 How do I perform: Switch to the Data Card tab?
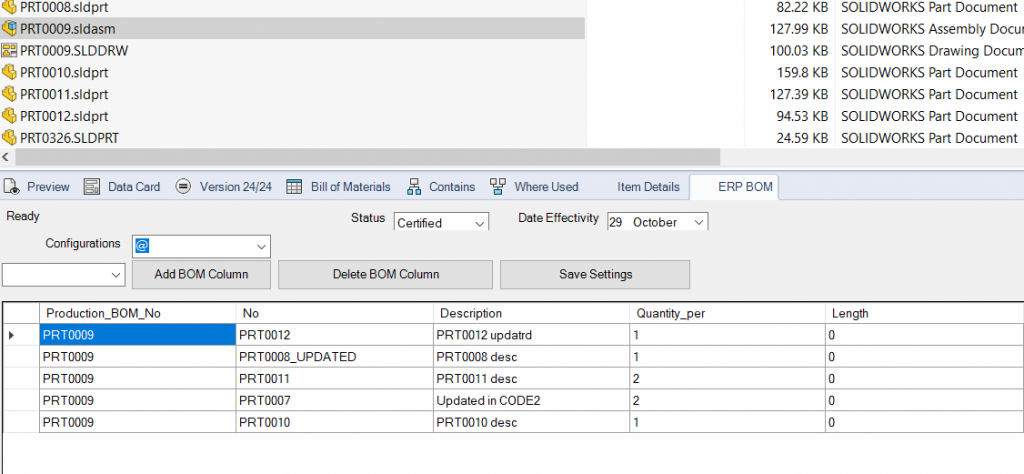(x=122, y=187)
